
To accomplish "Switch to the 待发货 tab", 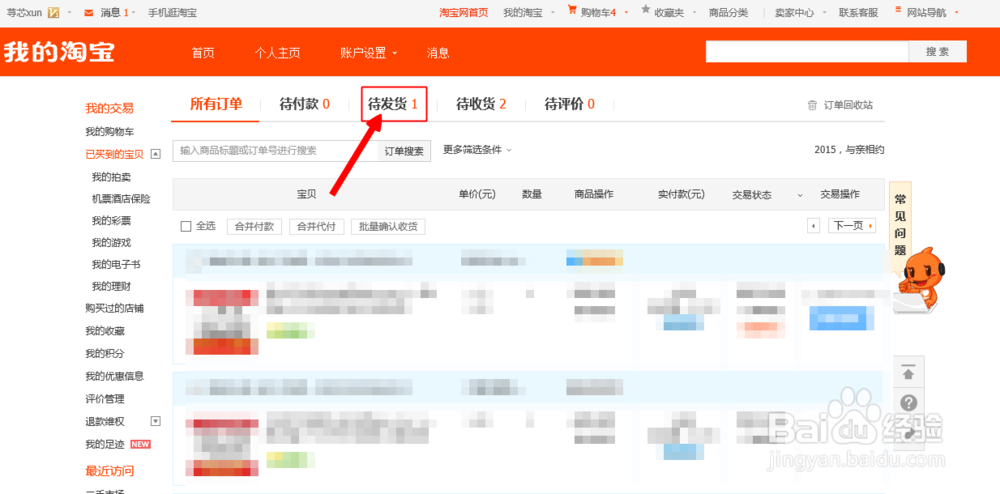I will [393, 104].
